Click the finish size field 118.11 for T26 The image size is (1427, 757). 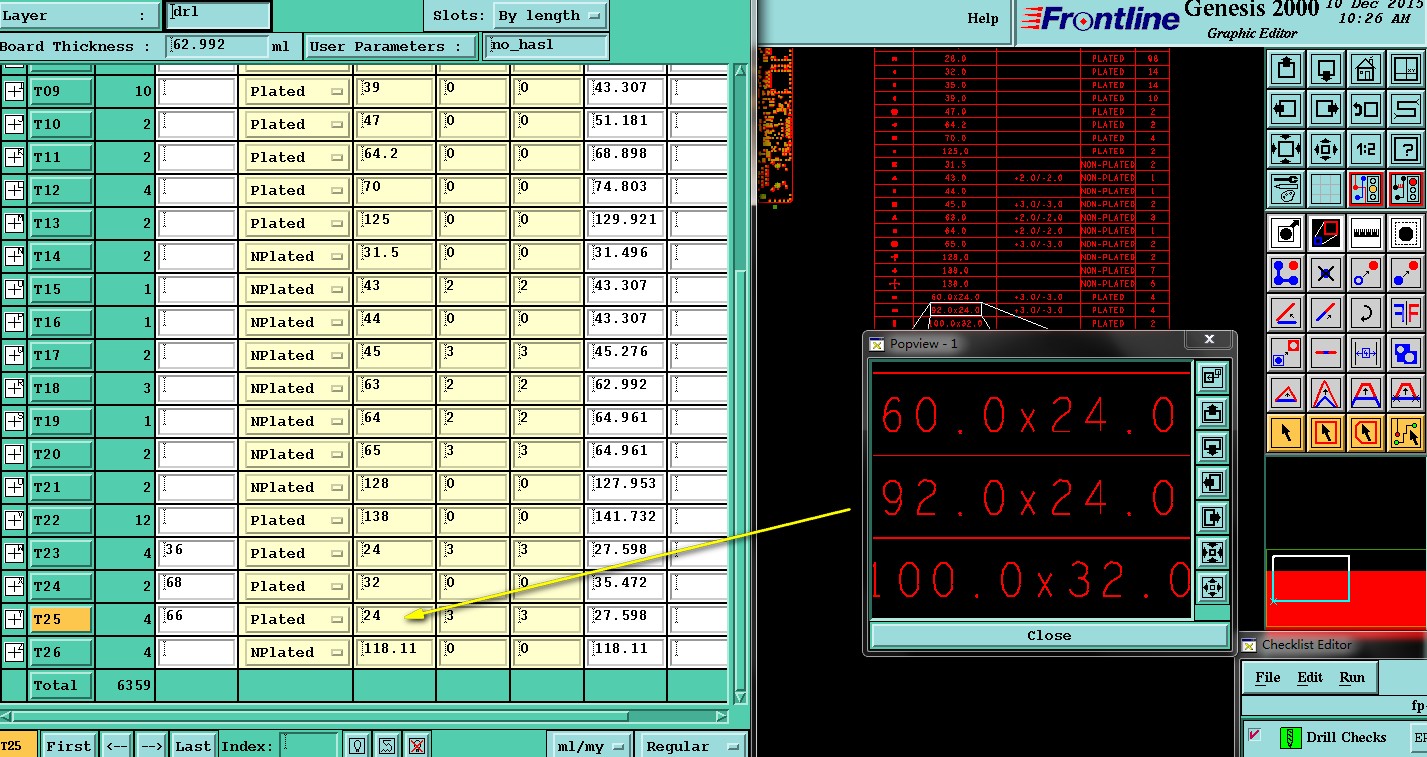pos(394,652)
